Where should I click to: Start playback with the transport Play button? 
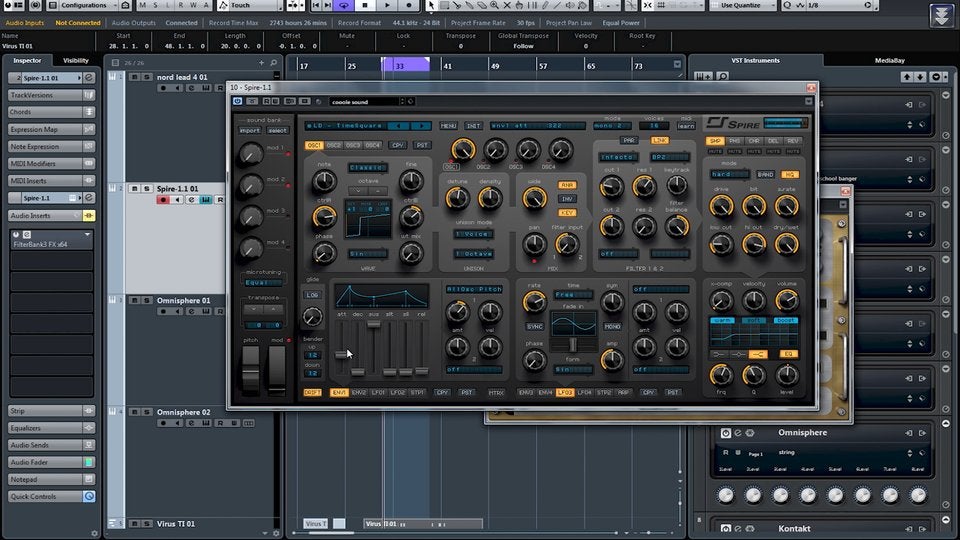[387, 6]
